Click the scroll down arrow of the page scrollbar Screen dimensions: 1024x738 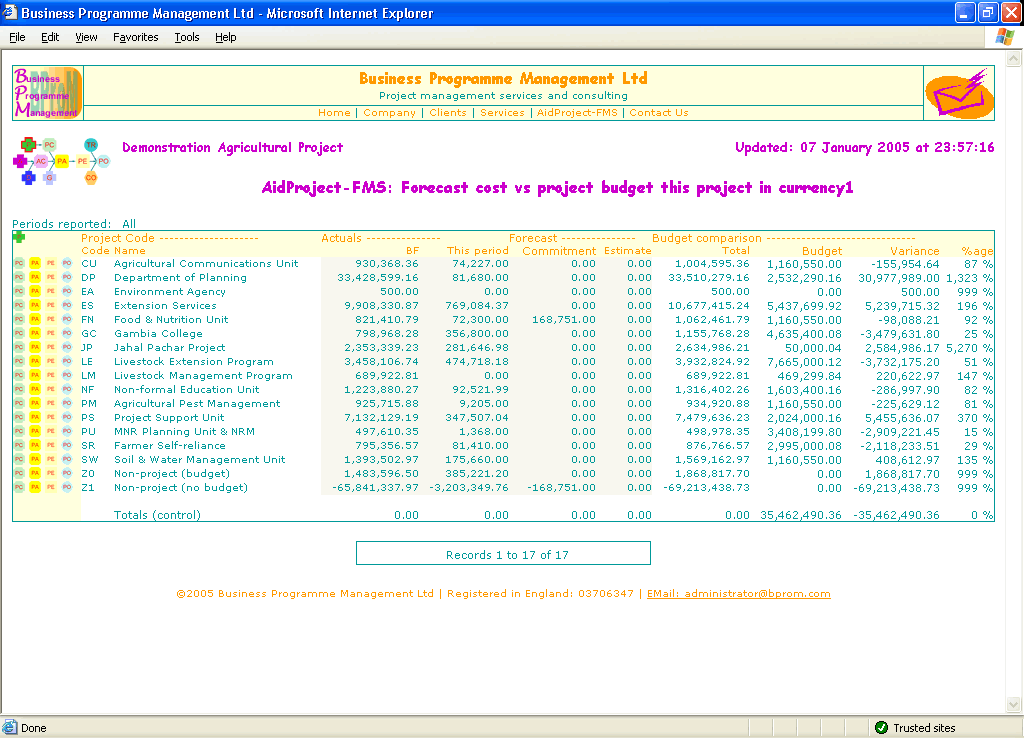(x=1014, y=704)
